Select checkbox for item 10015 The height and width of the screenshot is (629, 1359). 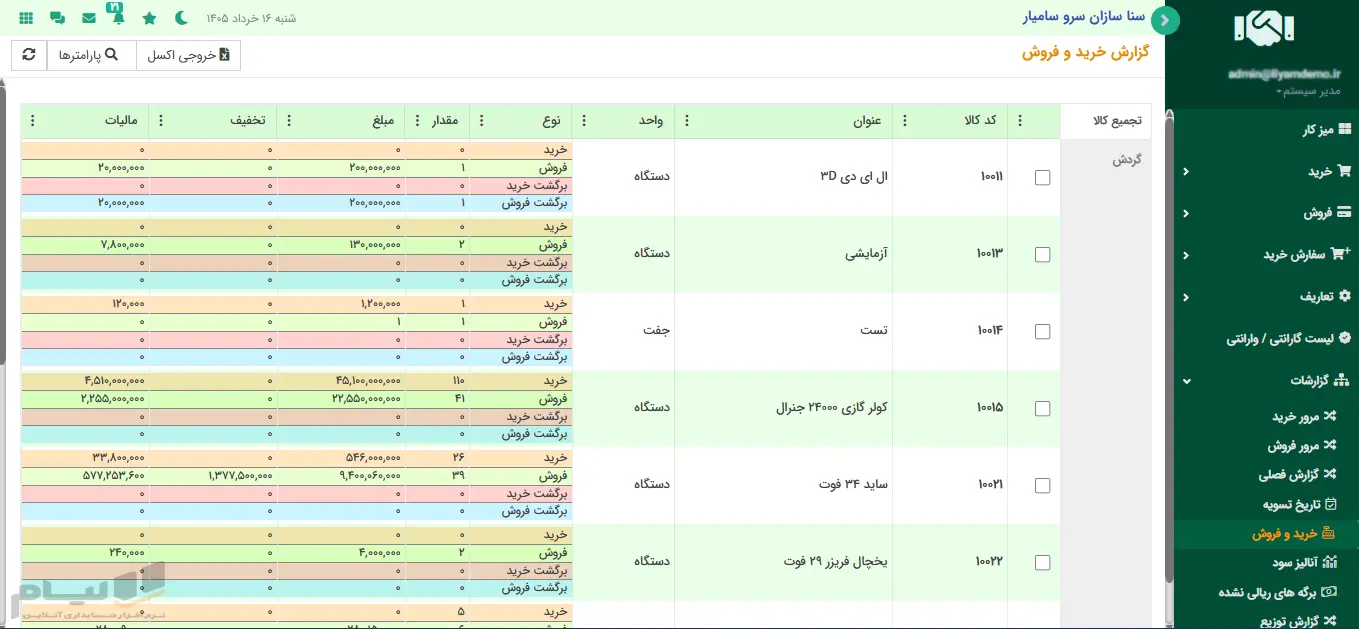1042,409
